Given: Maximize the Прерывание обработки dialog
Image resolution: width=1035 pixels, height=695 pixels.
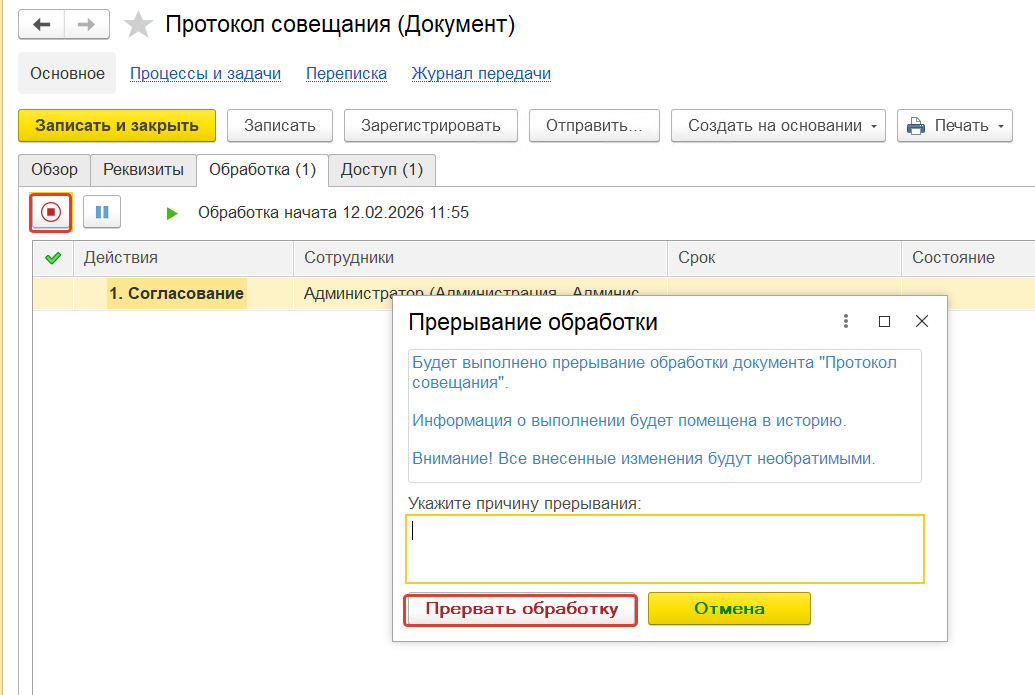Looking at the screenshot, I should pyautogui.click(x=884, y=321).
